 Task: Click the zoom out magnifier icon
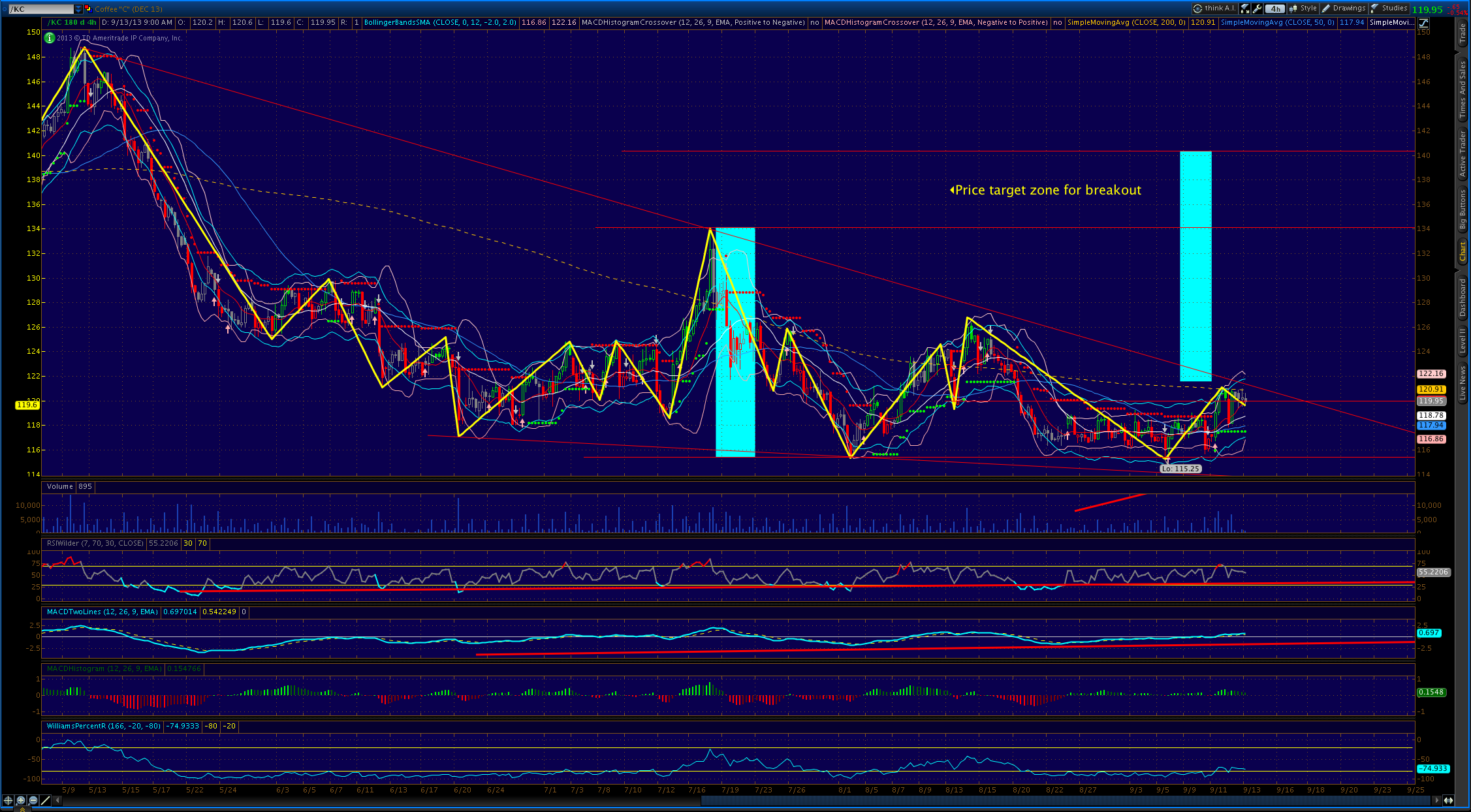[x=33, y=800]
